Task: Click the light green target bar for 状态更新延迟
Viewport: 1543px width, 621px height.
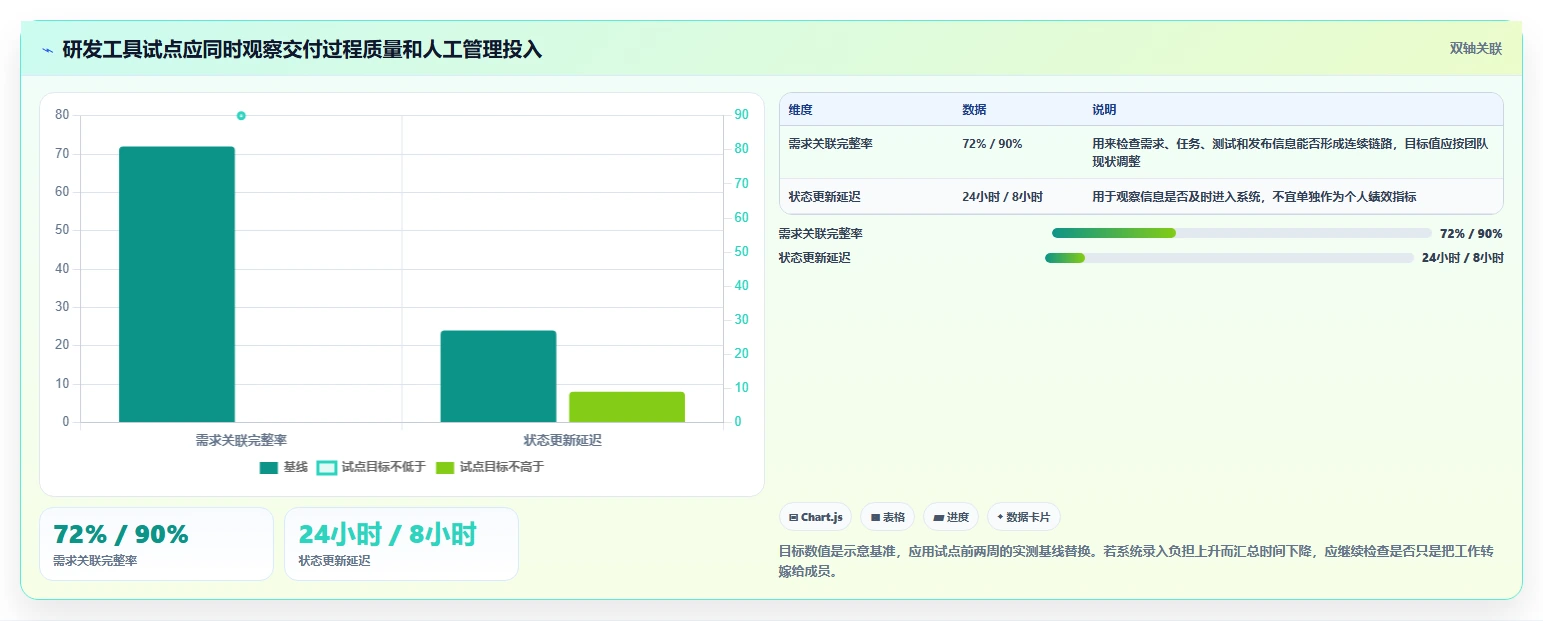Action: pyautogui.click(x=627, y=407)
